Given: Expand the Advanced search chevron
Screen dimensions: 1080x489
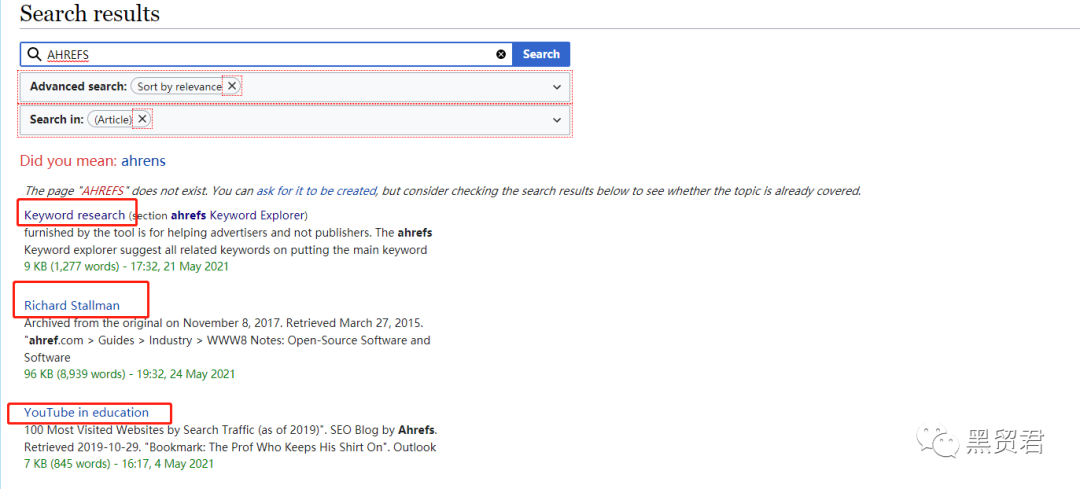Looking at the screenshot, I should [x=557, y=87].
